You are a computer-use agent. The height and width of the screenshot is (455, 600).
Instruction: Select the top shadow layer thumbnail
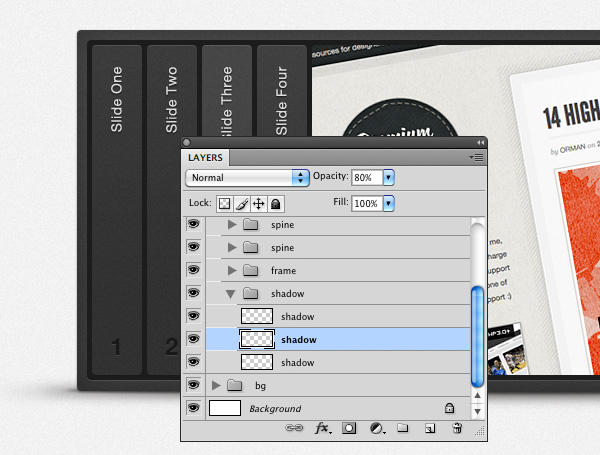tap(257, 316)
